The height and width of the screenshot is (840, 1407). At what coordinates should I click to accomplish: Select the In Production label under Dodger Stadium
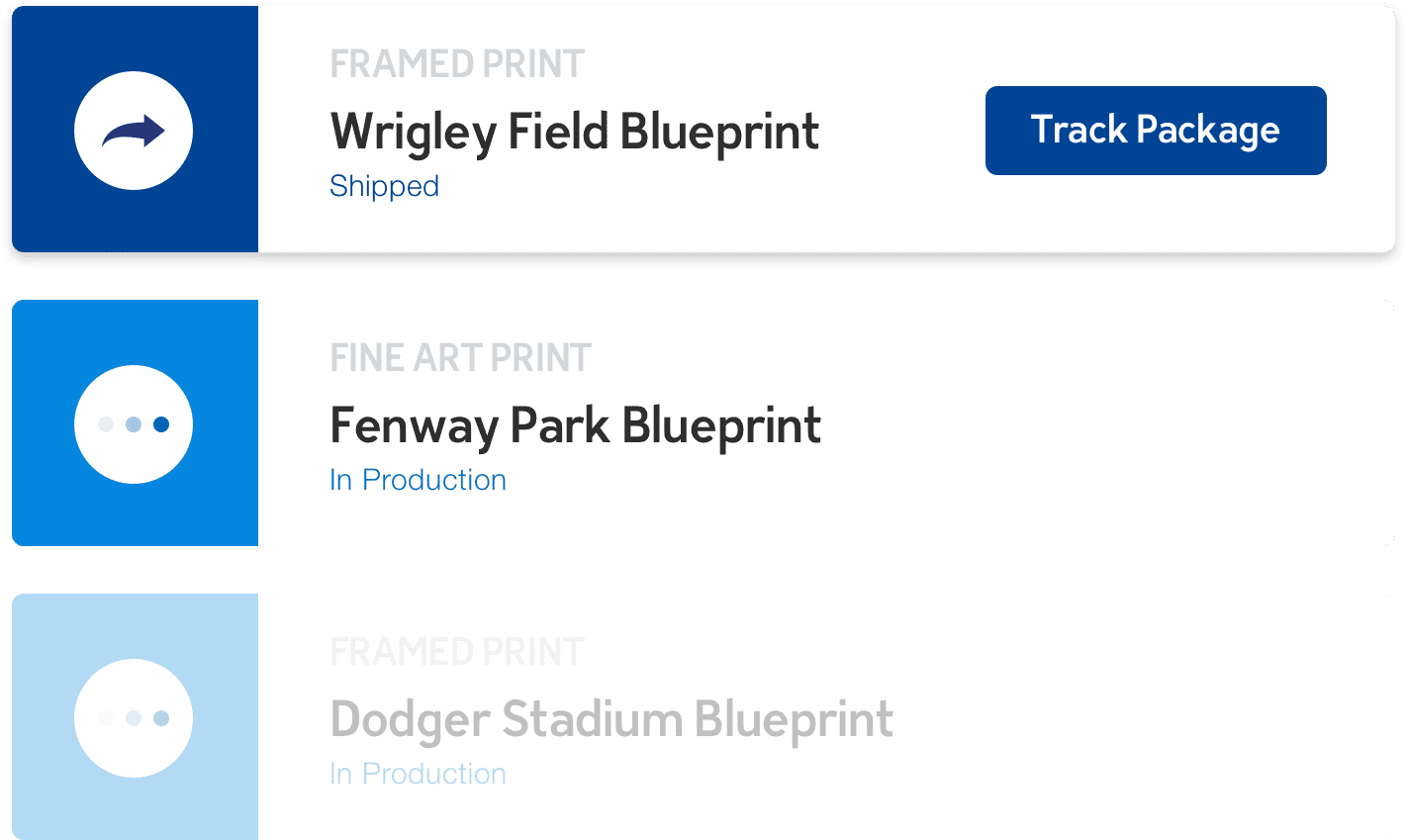(418, 774)
